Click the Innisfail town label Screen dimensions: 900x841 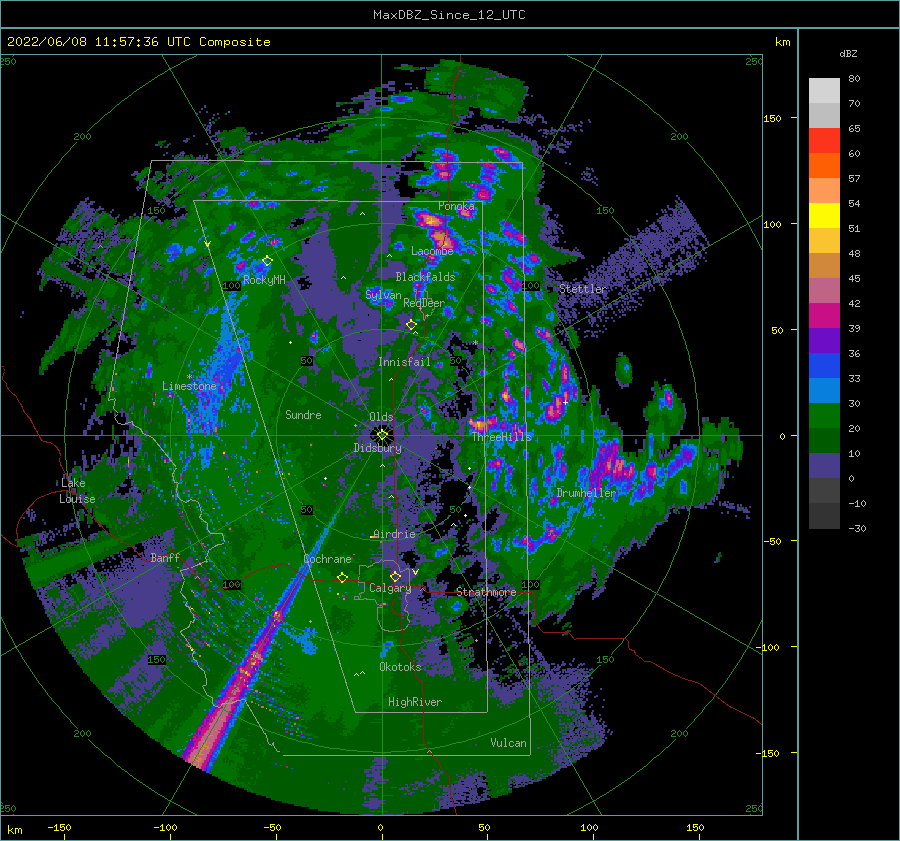404,362
